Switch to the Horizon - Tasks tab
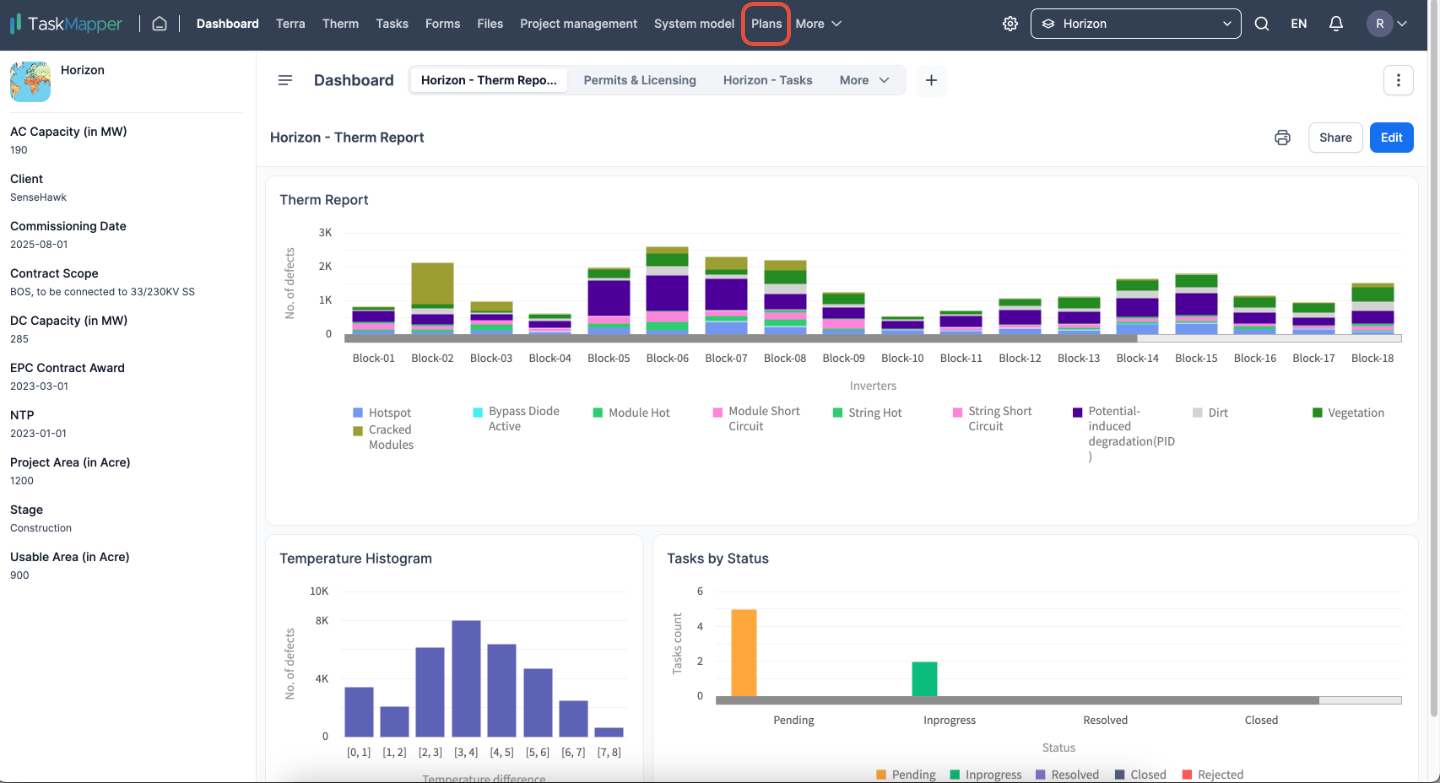The height and width of the screenshot is (783, 1440). click(768, 80)
